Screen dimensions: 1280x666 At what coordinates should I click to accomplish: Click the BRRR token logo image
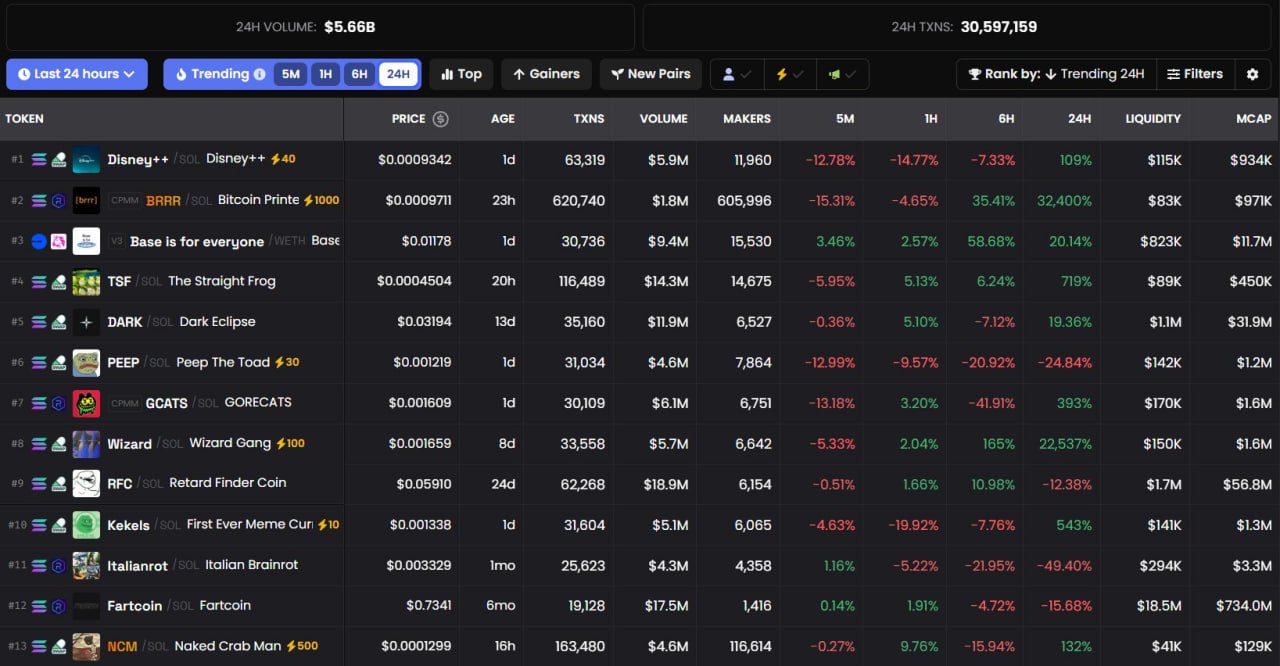[86, 200]
